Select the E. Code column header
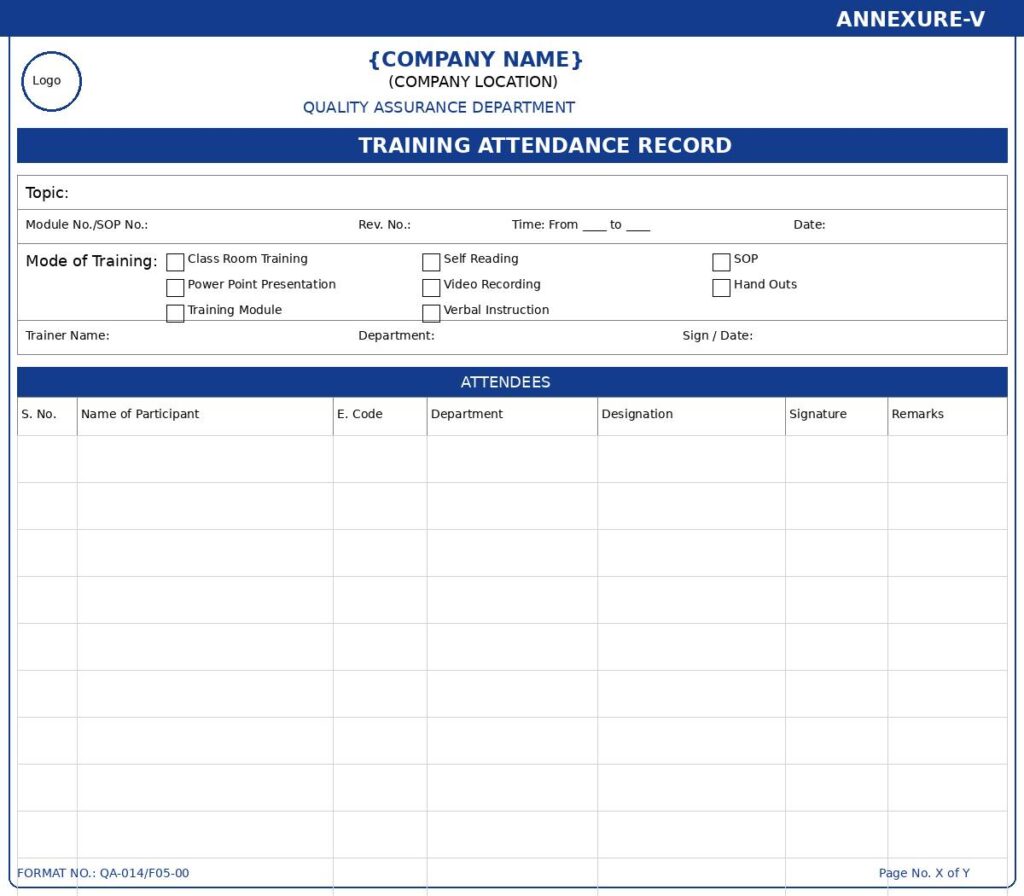 (x=380, y=416)
